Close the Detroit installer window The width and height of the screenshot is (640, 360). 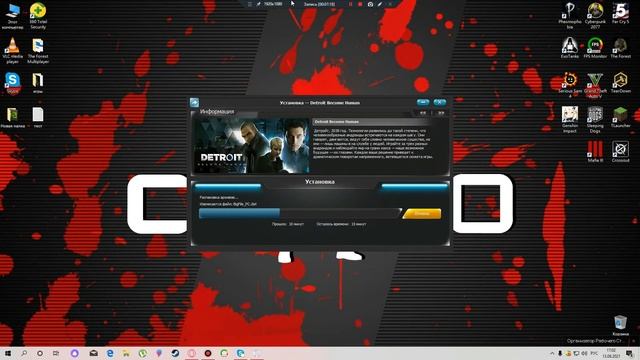(x=440, y=102)
